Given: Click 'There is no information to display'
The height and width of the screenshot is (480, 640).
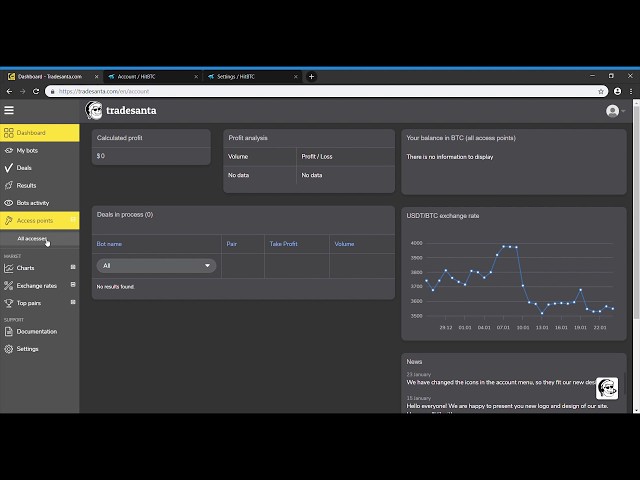Looking at the screenshot, I should [x=450, y=157].
